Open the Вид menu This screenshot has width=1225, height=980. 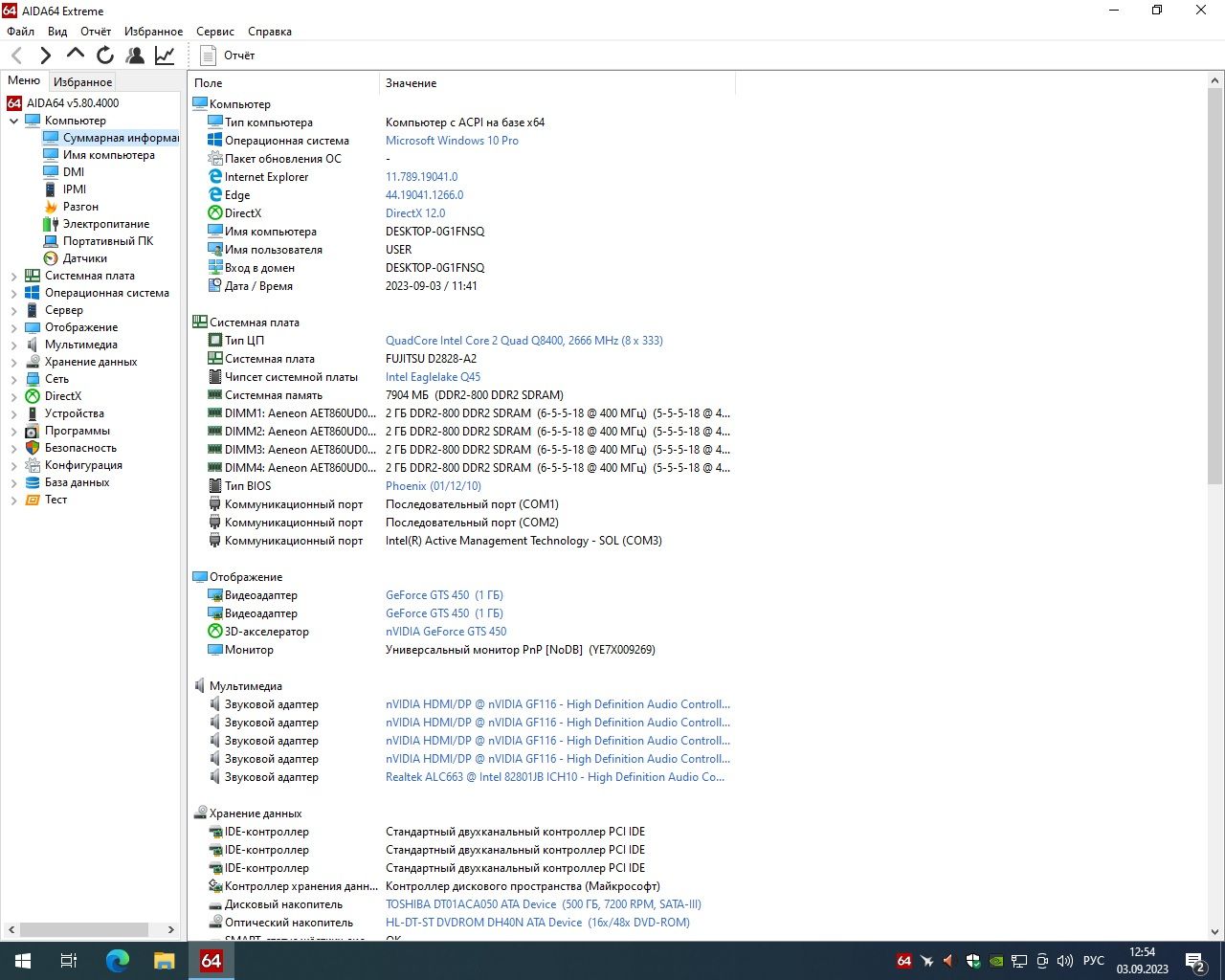[57, 32]
